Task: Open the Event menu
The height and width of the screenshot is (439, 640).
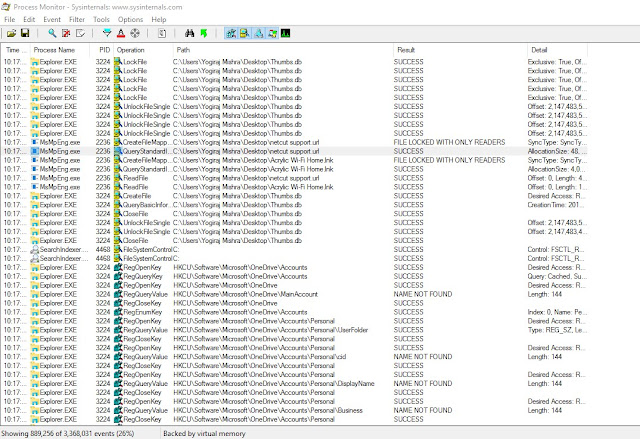Action: [x=52, y=20]
